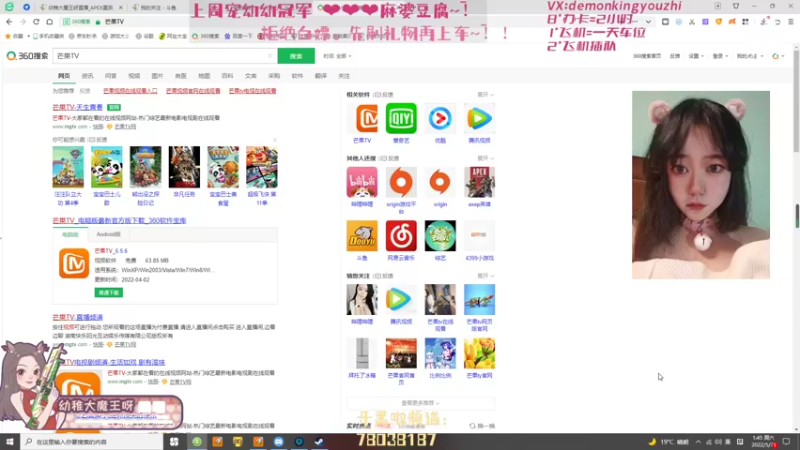Image resolution: width=800 pixels, height=450 pixels.
Task: Open the 登录 dropdown in page header
Action: point(720,56)
